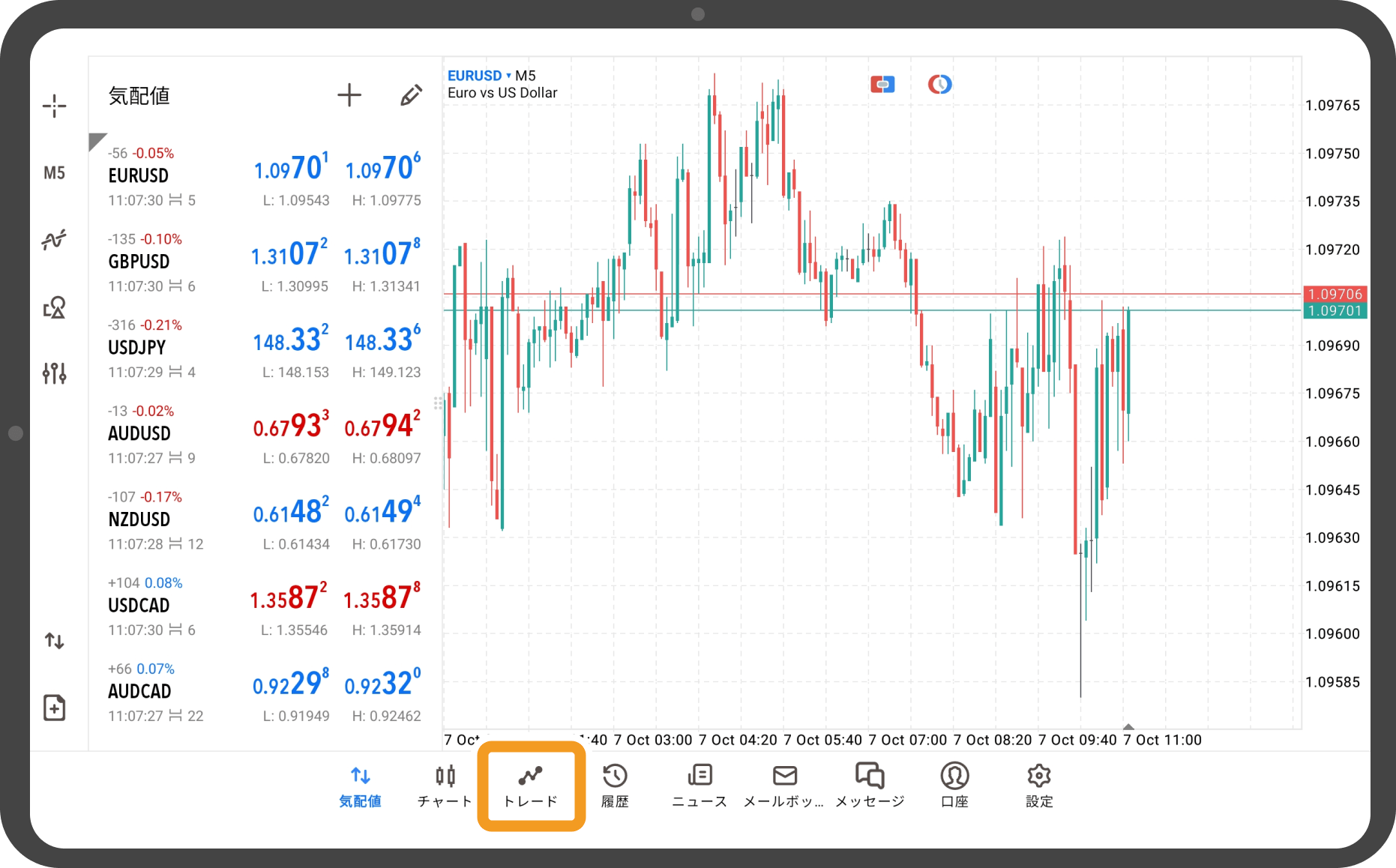The image size is (1396, 868).
Task: Click the bid price line label 1.09701
Action: click(1335, 311)
